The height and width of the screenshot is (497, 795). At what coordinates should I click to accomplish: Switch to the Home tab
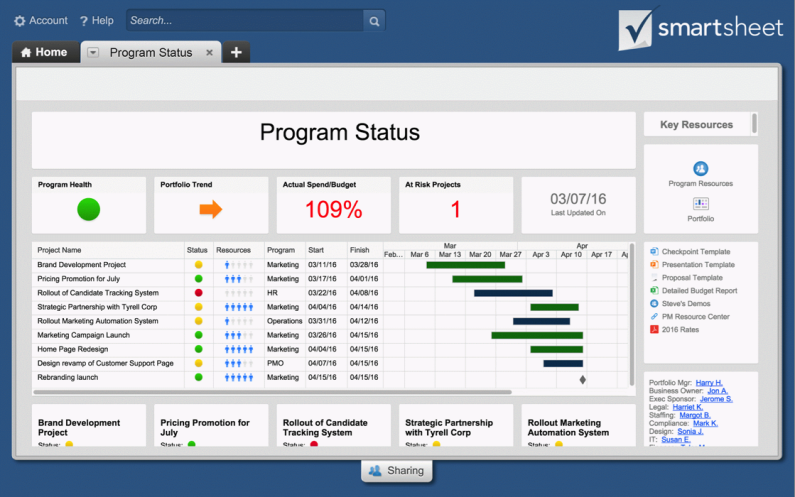(44, 52)
